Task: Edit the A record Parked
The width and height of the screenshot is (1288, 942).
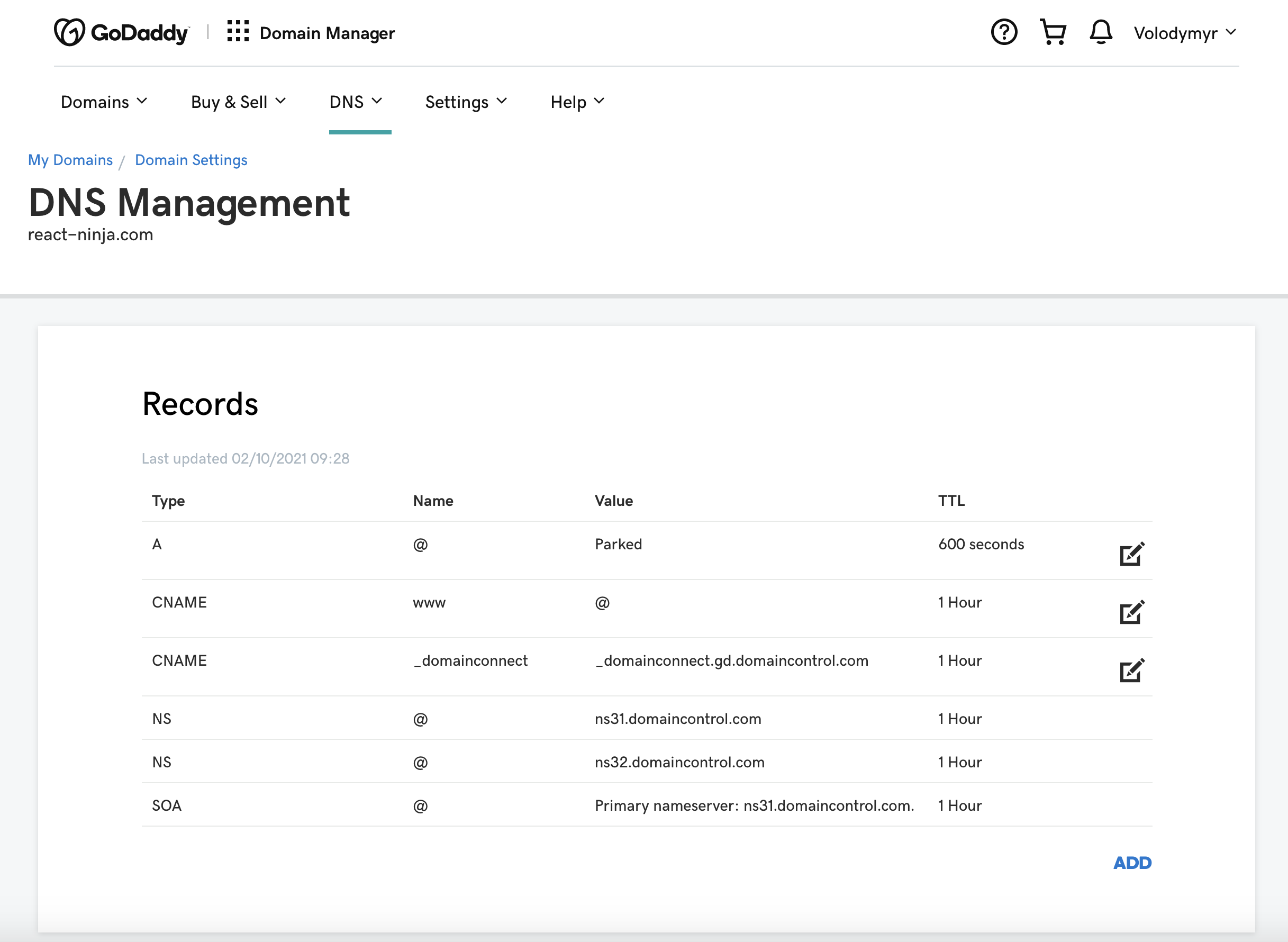Action: (x=1132, y=553)
